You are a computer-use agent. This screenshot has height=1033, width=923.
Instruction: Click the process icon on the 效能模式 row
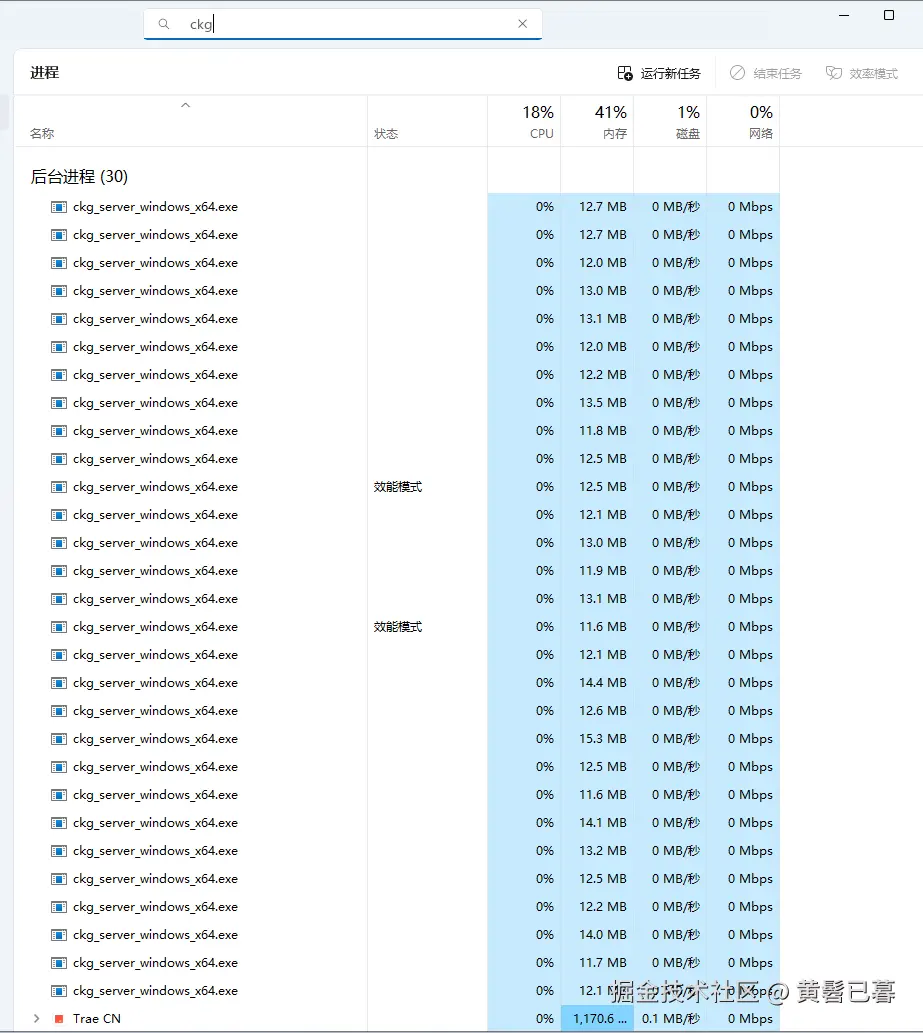pyautogui.click(x=57, y=487)
